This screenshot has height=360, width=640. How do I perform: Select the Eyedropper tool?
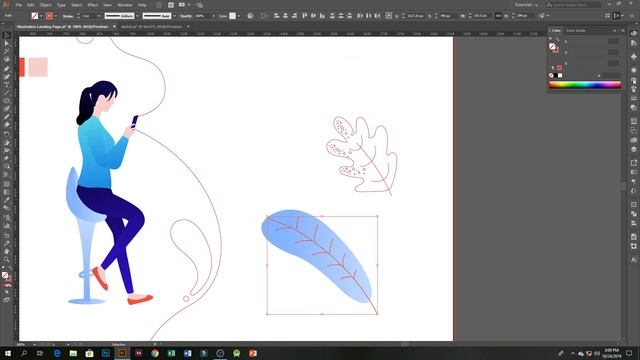7,200
